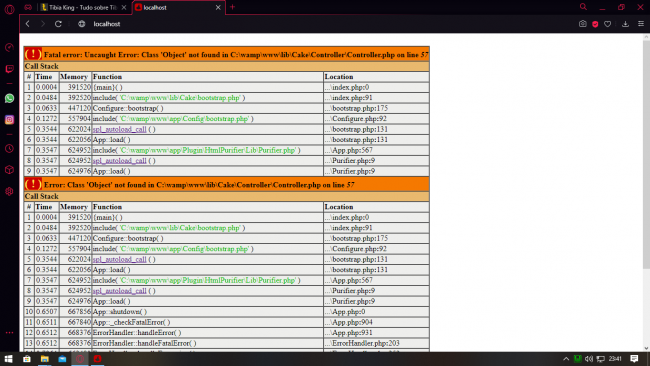This screenshot has width=650, height=366.
Task: Open browsing History from sidebar clock icon
Action: (9, 148)
